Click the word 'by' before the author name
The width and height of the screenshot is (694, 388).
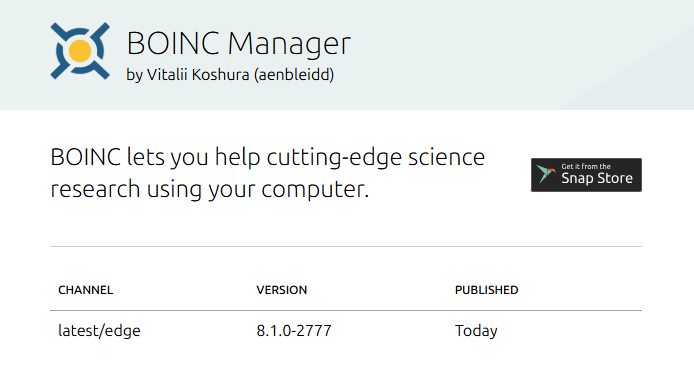coord(134,75)
